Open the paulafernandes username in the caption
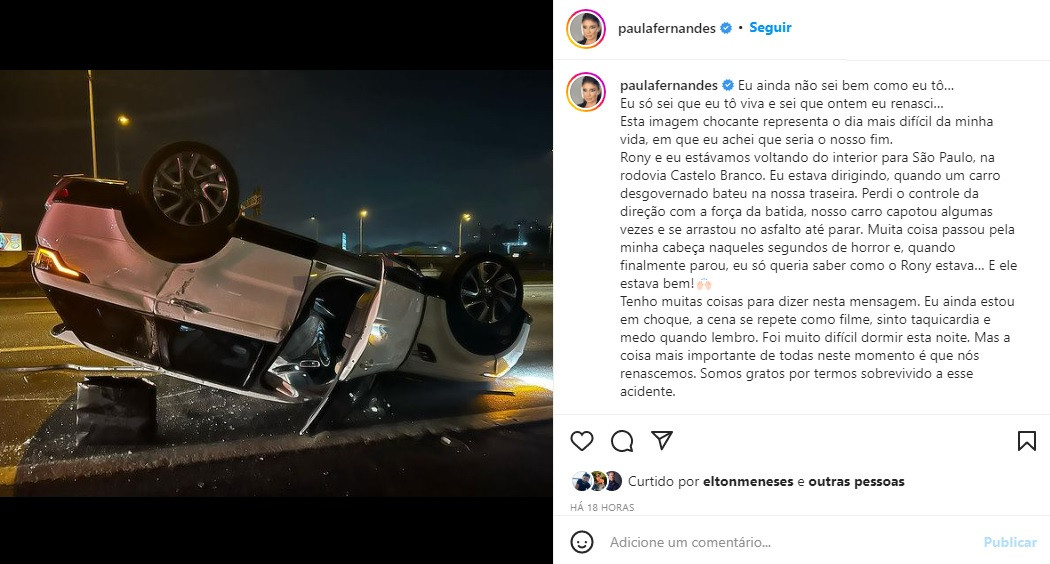This screenshot has height=564, width=1050. point(668,85)
